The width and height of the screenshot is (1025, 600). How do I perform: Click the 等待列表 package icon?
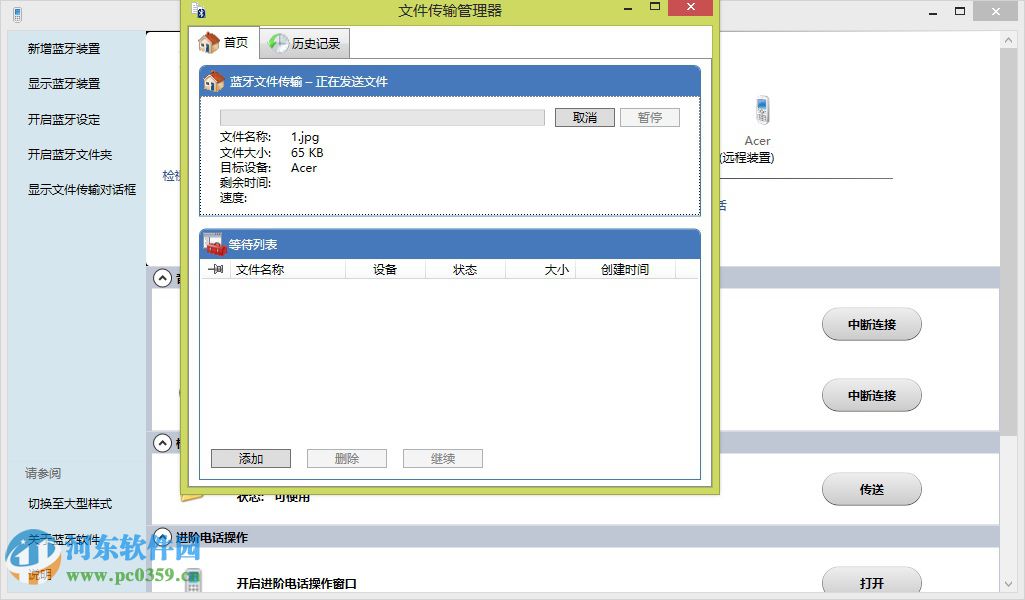[x=212, y=243]
